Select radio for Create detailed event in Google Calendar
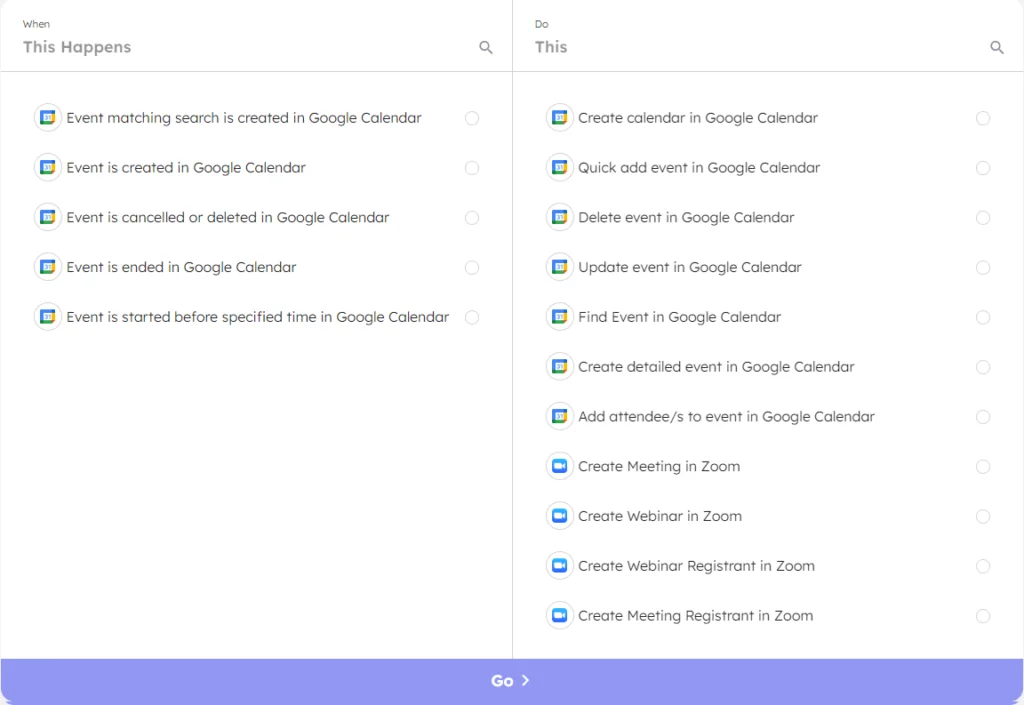This screenshot has height=705, width=1024. coord(983,367)
